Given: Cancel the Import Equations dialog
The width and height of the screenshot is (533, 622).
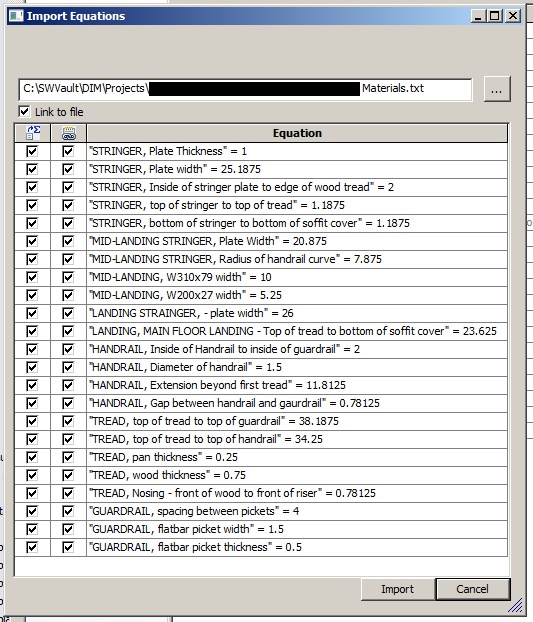Looking at the screenshot, I should click(472, 589).
